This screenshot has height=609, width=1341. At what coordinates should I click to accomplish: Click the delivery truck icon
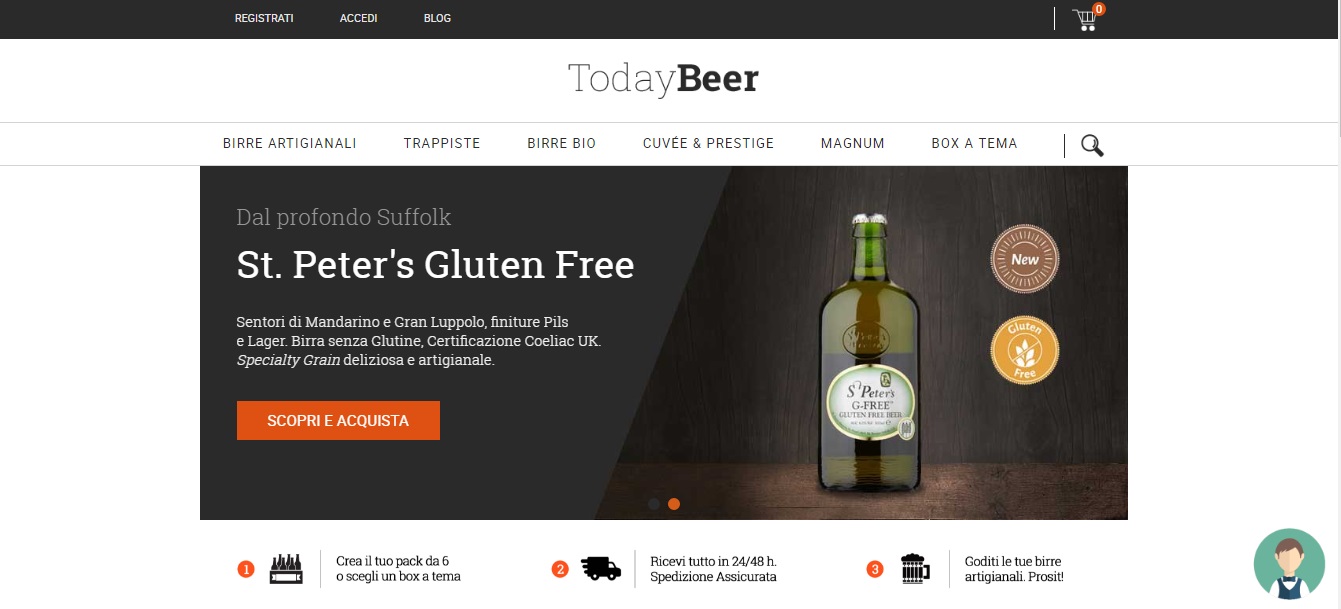[x=601, y=569]
